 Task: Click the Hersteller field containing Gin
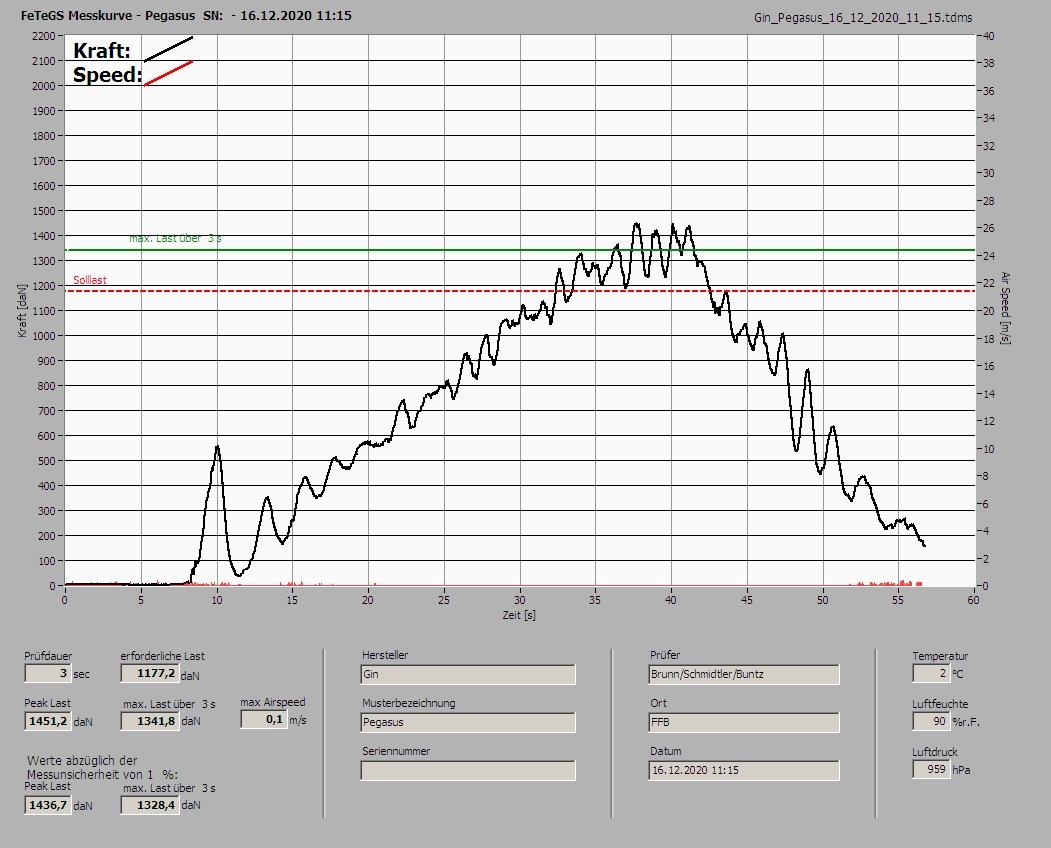coord(468,674)
